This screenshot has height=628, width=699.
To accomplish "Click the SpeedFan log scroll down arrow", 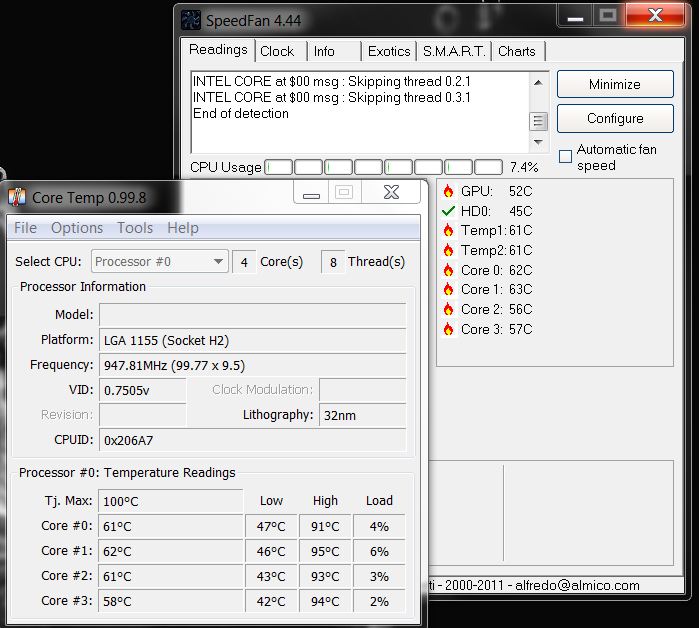I will coord(538,142).
